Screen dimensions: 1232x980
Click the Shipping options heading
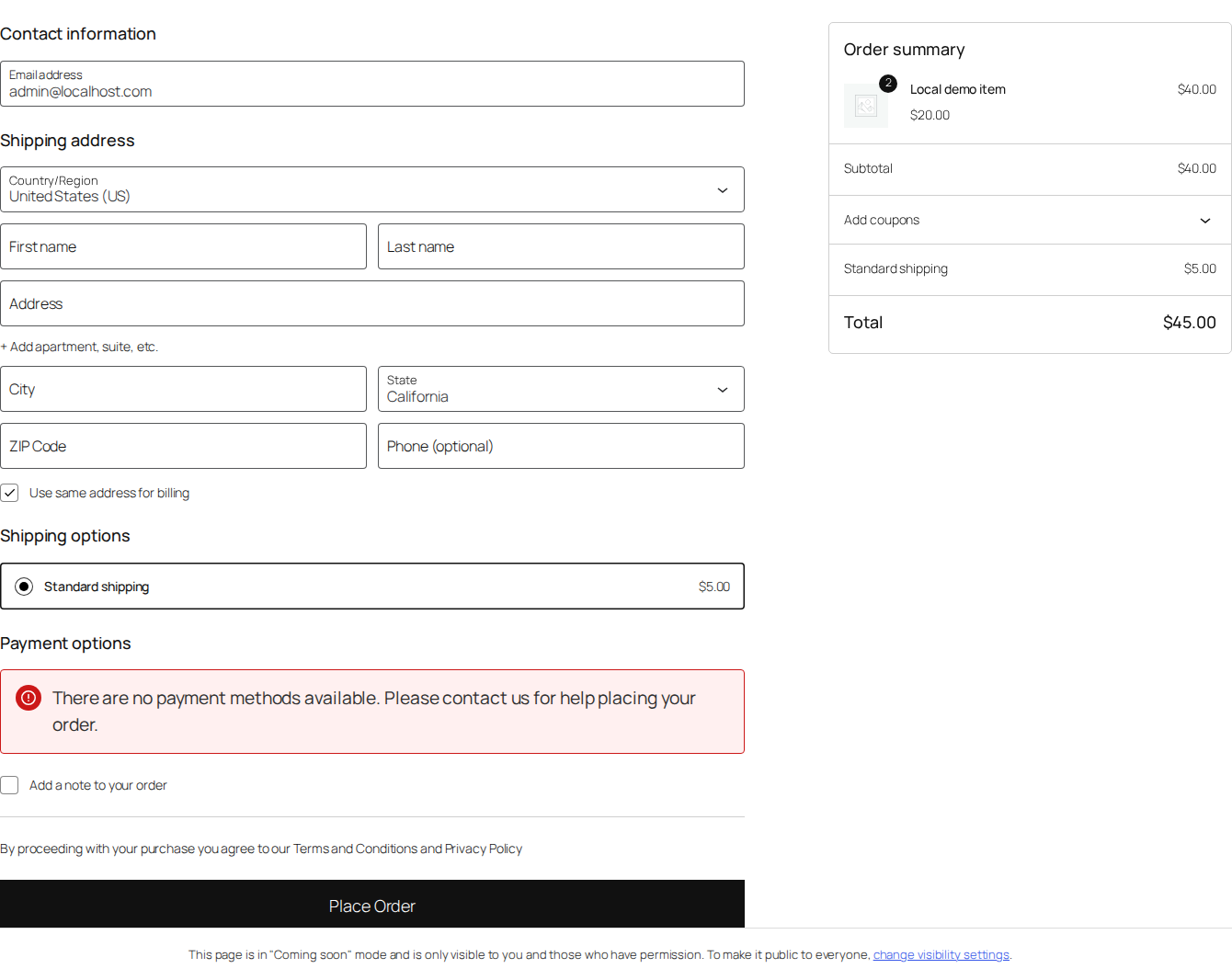65,536
